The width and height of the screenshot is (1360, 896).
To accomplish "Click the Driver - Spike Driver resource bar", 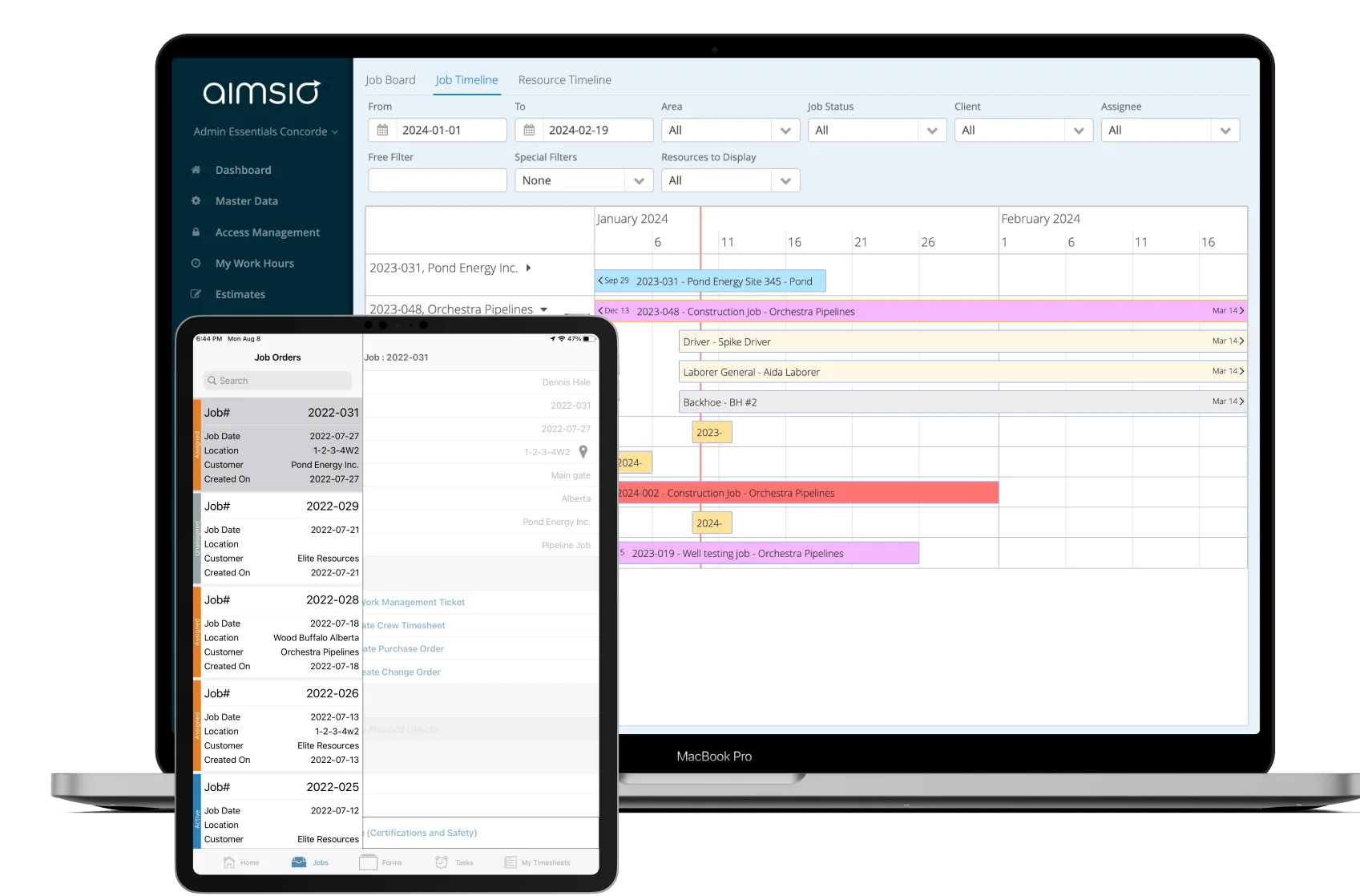I will click(x=962, y=341).
